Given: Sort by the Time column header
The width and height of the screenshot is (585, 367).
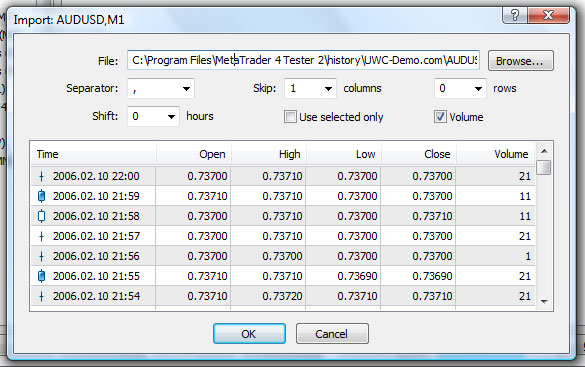Looking at the screenshot, I should pyautogui.click(x=93, y=154).
